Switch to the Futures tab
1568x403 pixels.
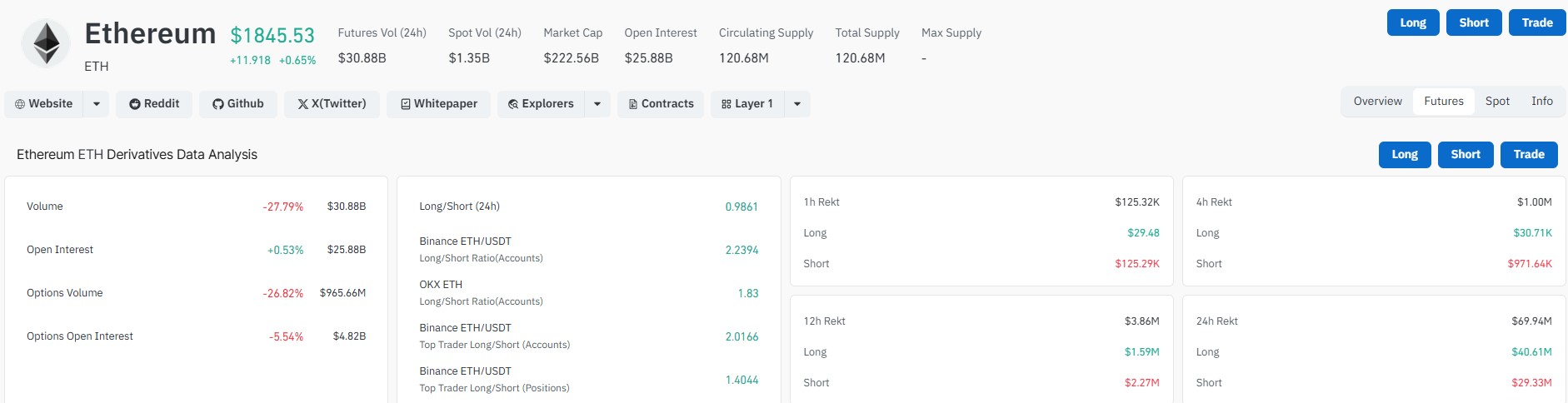(1444, 102)
